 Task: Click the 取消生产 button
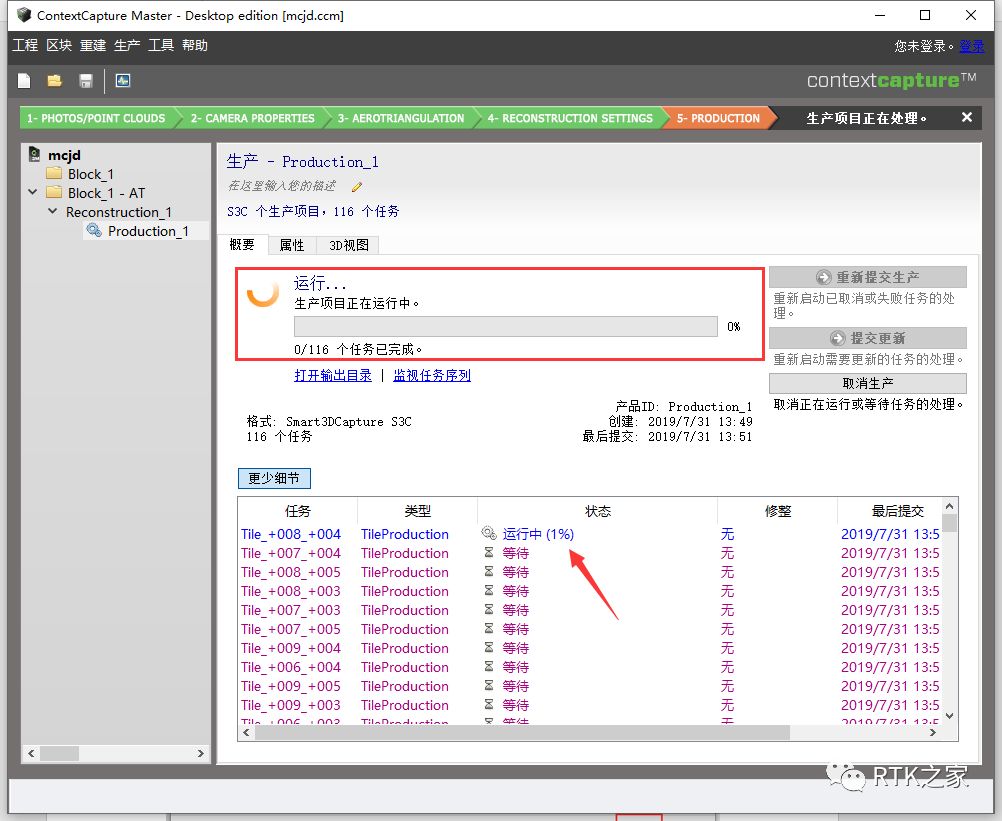tap(868, 383)
